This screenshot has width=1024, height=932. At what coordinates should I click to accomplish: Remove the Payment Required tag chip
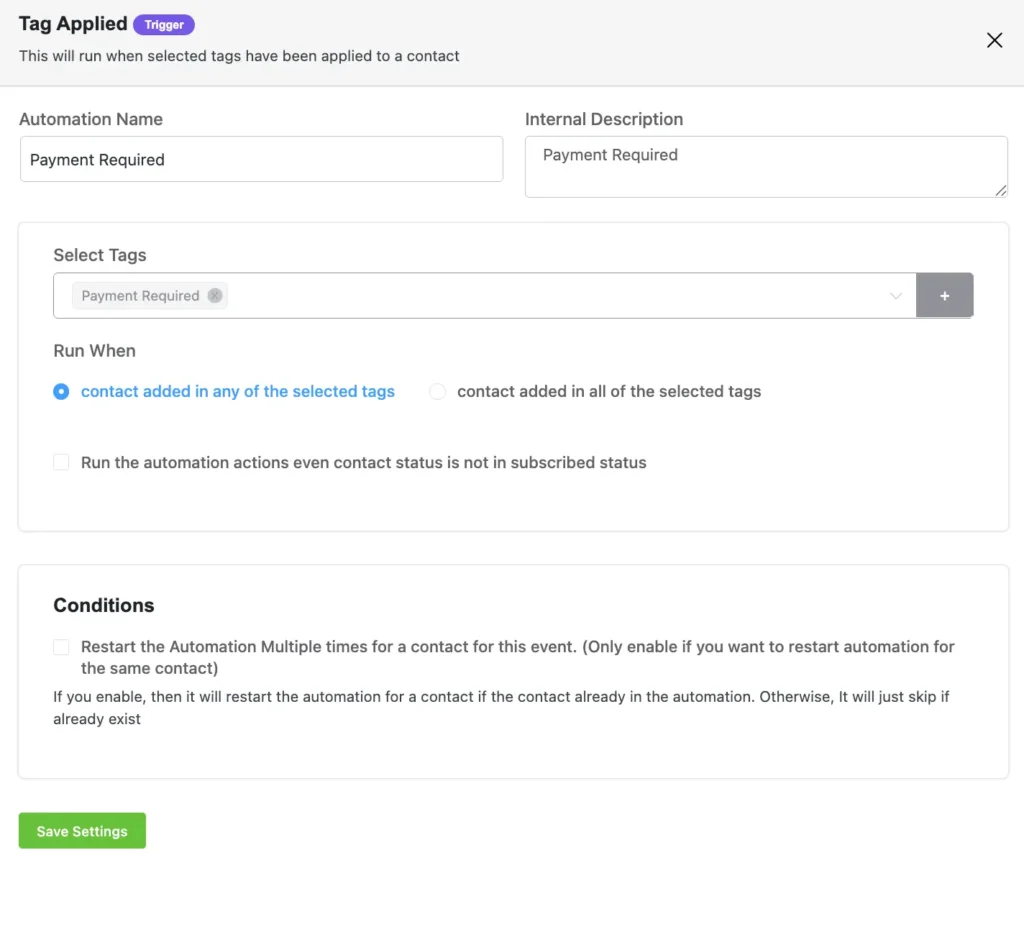tap(214, 296)
